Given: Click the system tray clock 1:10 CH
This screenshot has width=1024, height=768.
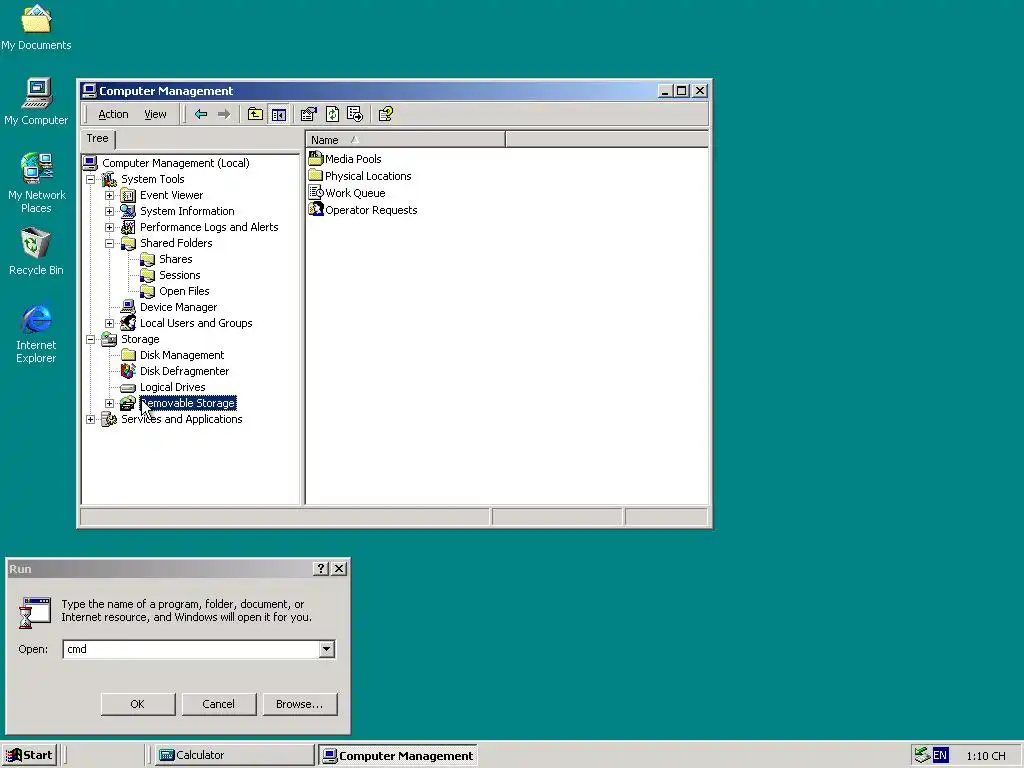Looking at the screenshot, I should pos(985,756).
